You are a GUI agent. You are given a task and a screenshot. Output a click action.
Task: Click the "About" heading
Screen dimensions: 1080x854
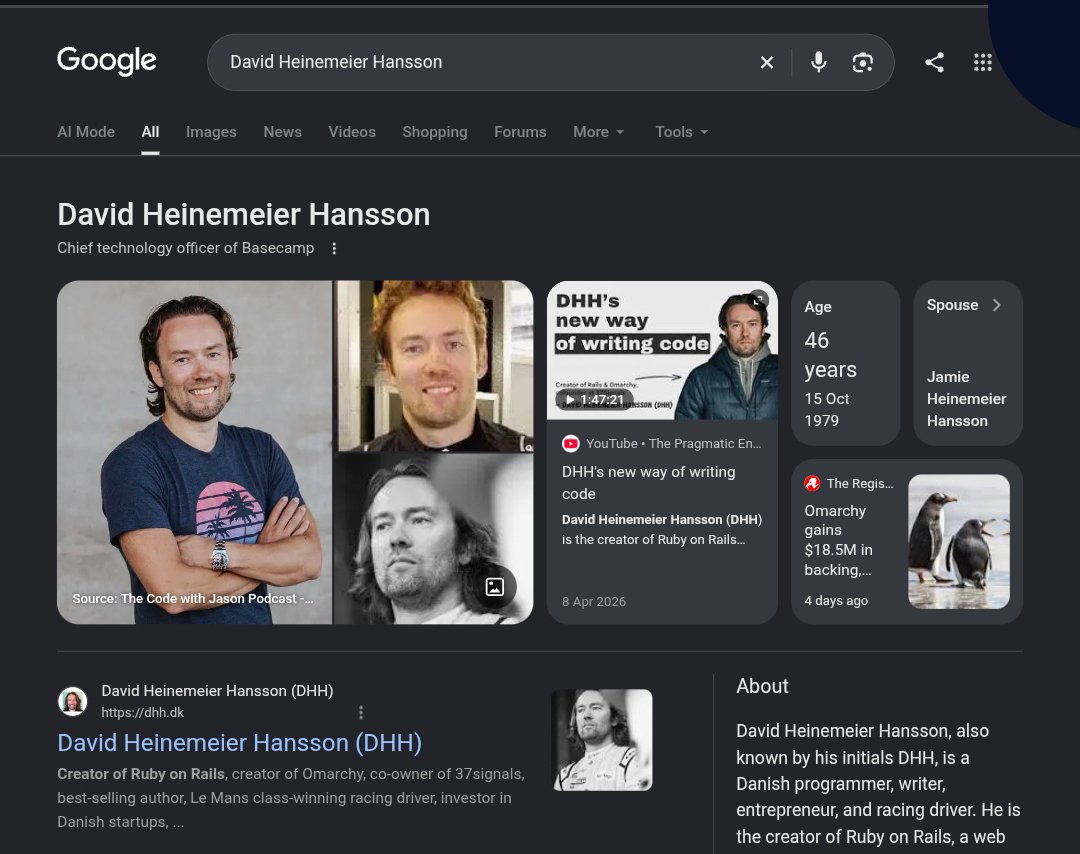coord(762,686)
